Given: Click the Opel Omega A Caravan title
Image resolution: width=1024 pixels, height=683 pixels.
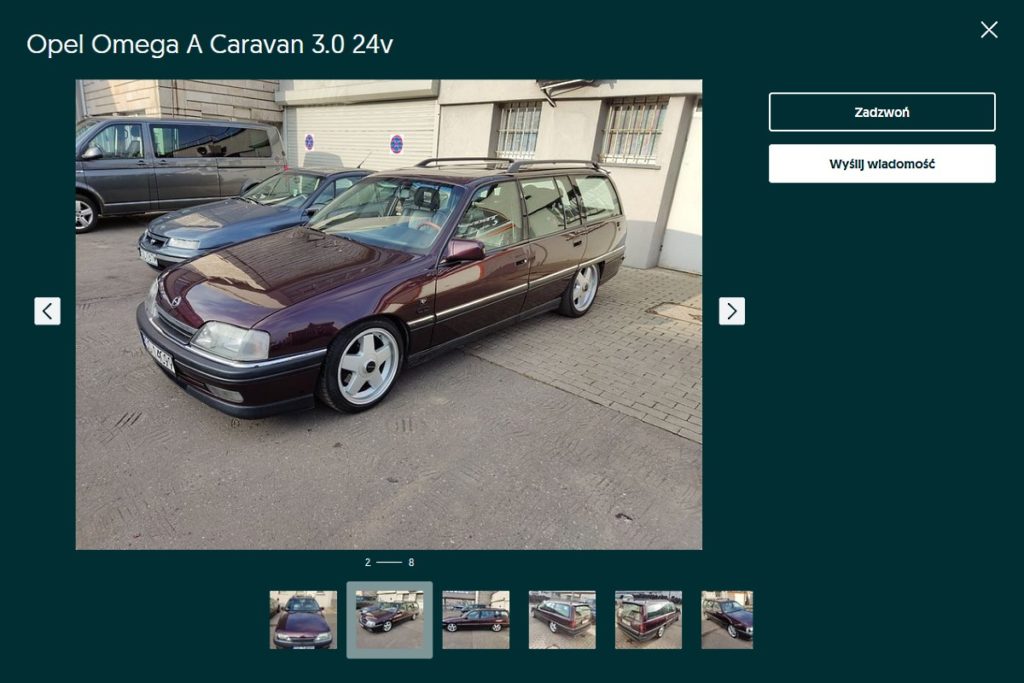Looking at the screenshot, I should (x=210, y=44).
